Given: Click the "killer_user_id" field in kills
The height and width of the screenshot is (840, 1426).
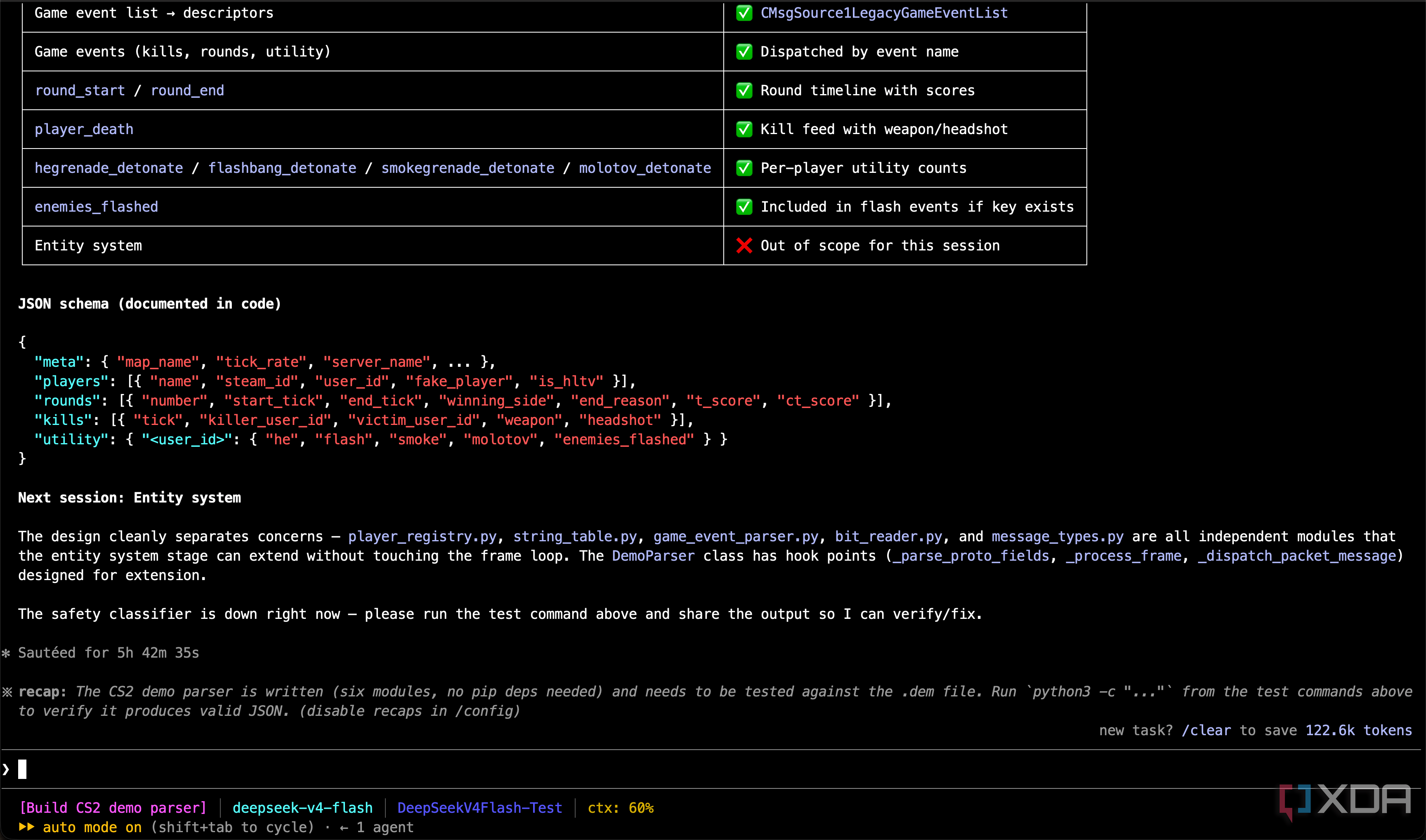Looking at the screenshot, I should click(265, 420).
